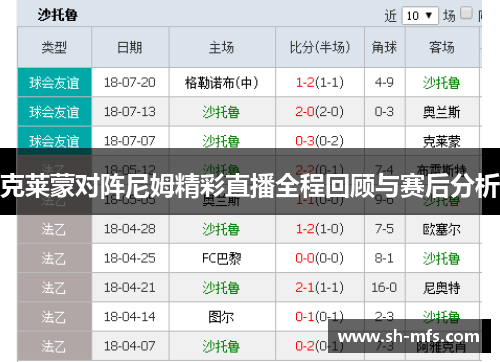Open home team 沙托鲁 in the 18-07-07 row
Image resolution: width=500 pixels, height=362 pixels.
click(x=221, y=141)
